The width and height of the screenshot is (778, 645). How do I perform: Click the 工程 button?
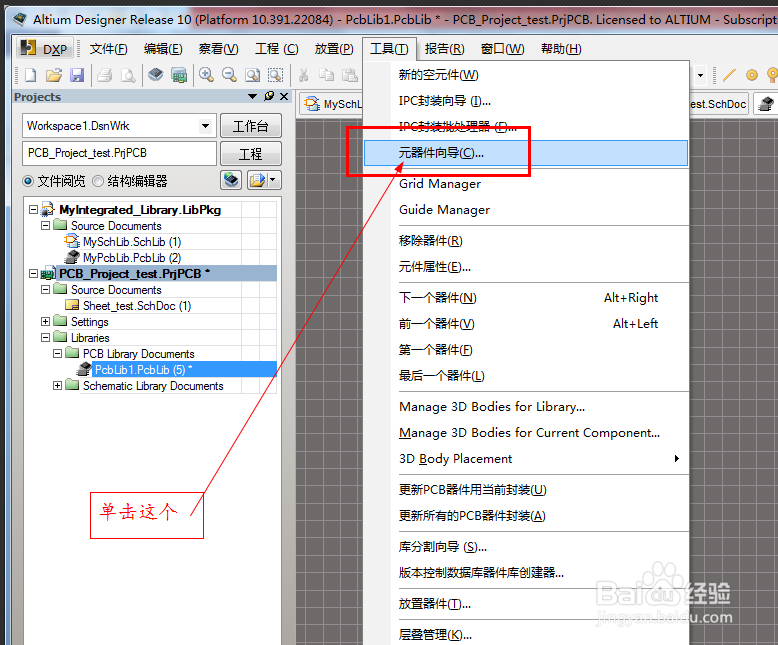[251, 154]
